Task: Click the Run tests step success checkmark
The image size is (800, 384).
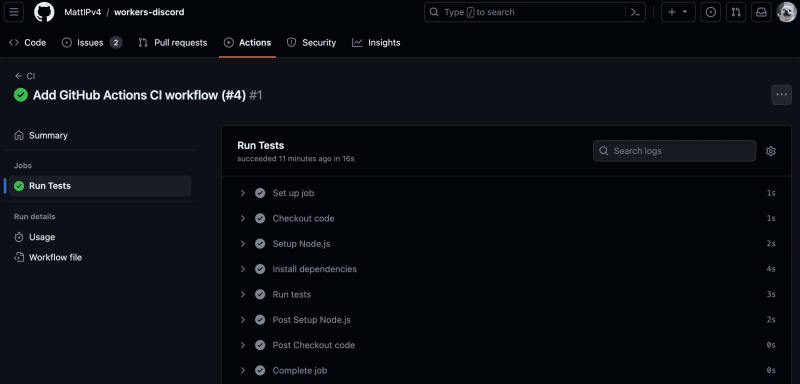Action: point(260,294)
